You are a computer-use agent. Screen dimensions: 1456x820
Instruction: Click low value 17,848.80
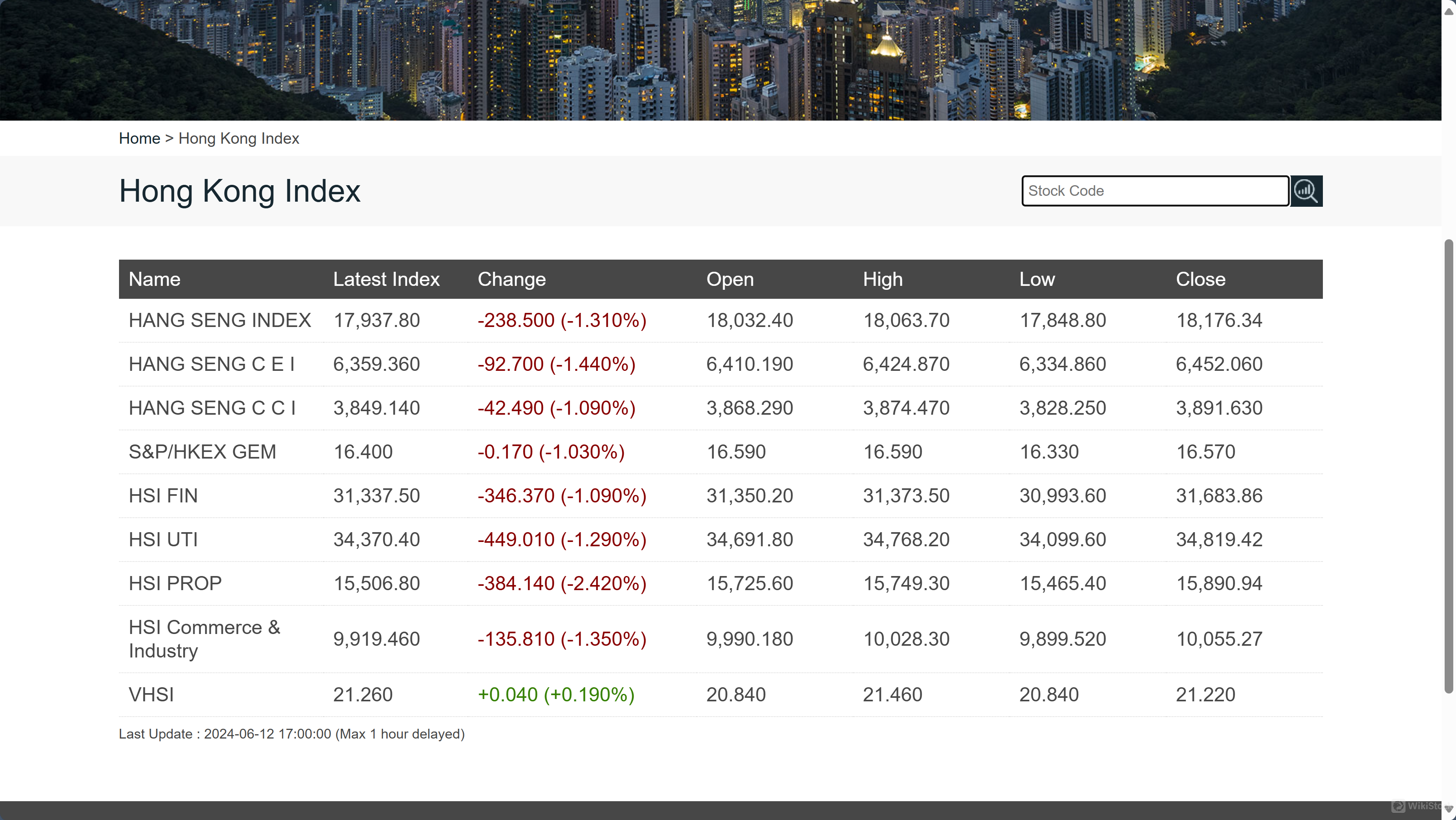click(1063, 321)
